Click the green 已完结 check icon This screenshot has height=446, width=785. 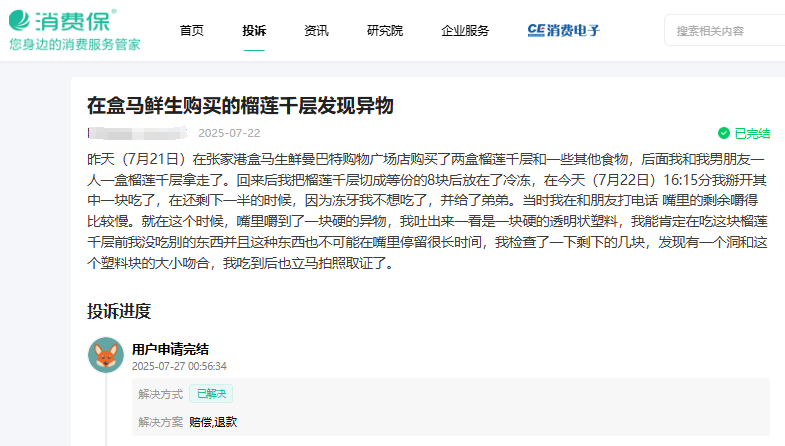tap(723, 133)
